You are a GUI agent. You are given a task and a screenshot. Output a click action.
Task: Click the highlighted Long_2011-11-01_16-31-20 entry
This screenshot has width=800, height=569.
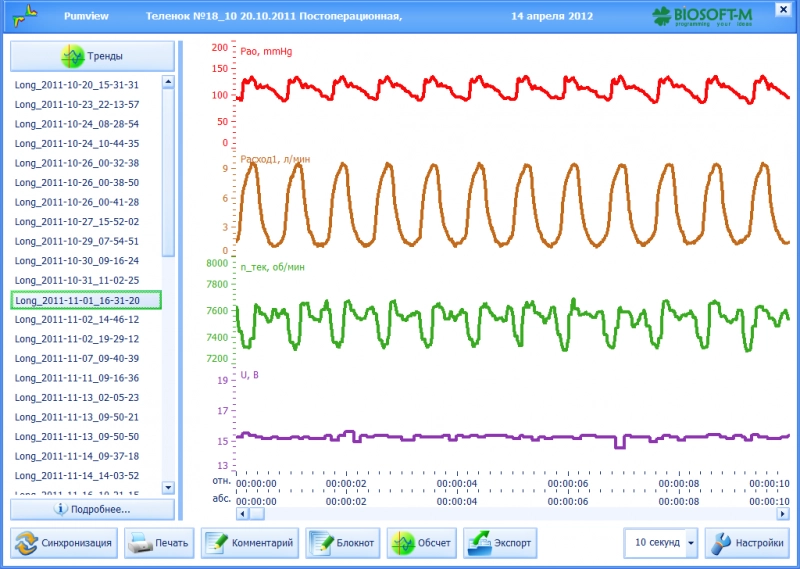[77, 300]
